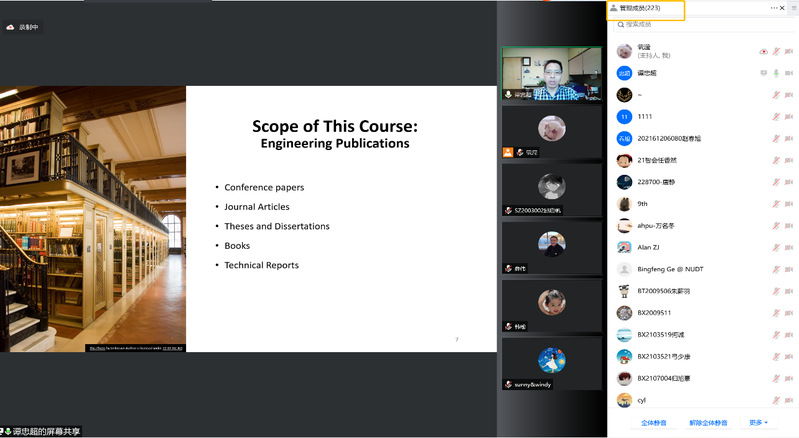Screen dimensions: 799x438
Task: Click the camera icon for member 9th
Action: (788, 203)
